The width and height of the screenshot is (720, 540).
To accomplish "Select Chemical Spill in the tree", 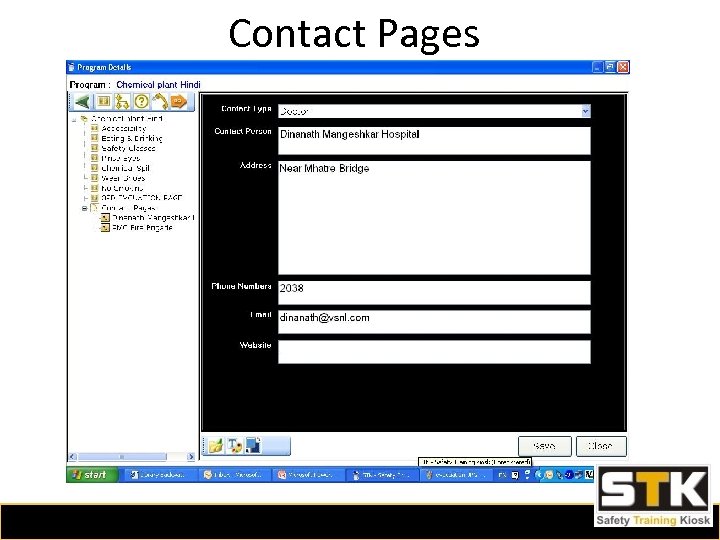I will point(125,168).
